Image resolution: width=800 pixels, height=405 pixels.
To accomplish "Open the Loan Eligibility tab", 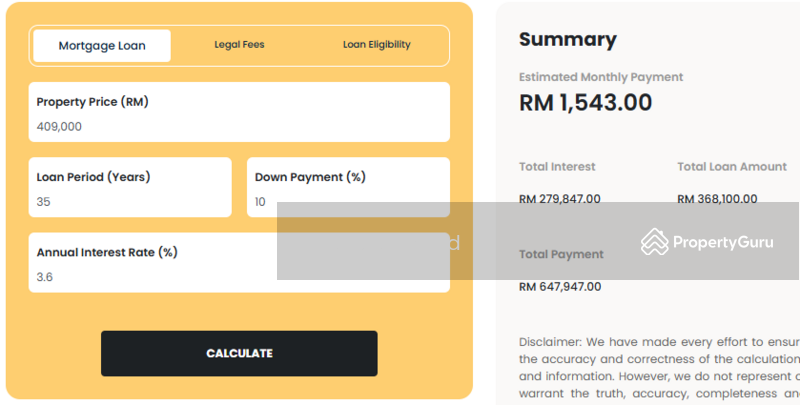I will pyautogui.click(x=377, y=45).
